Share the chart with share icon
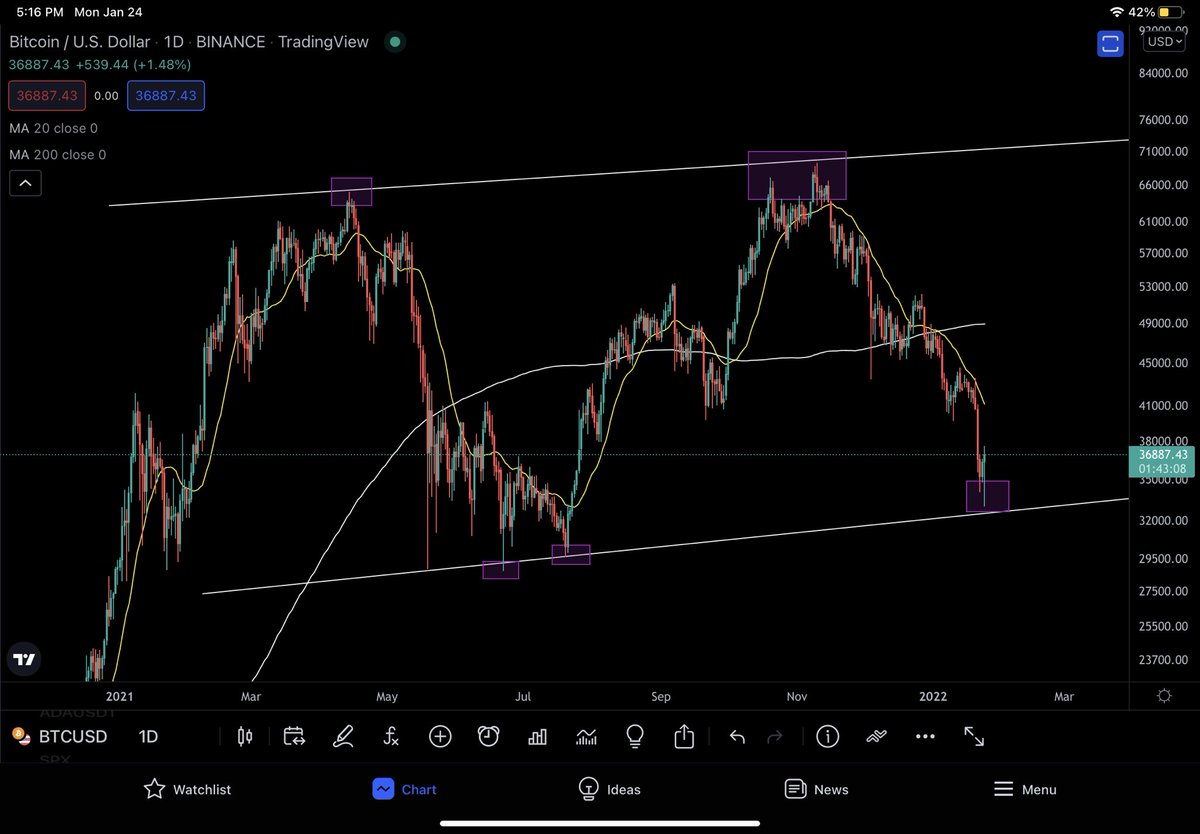Viewport: 1200px width, 834px height. (684, 736)
